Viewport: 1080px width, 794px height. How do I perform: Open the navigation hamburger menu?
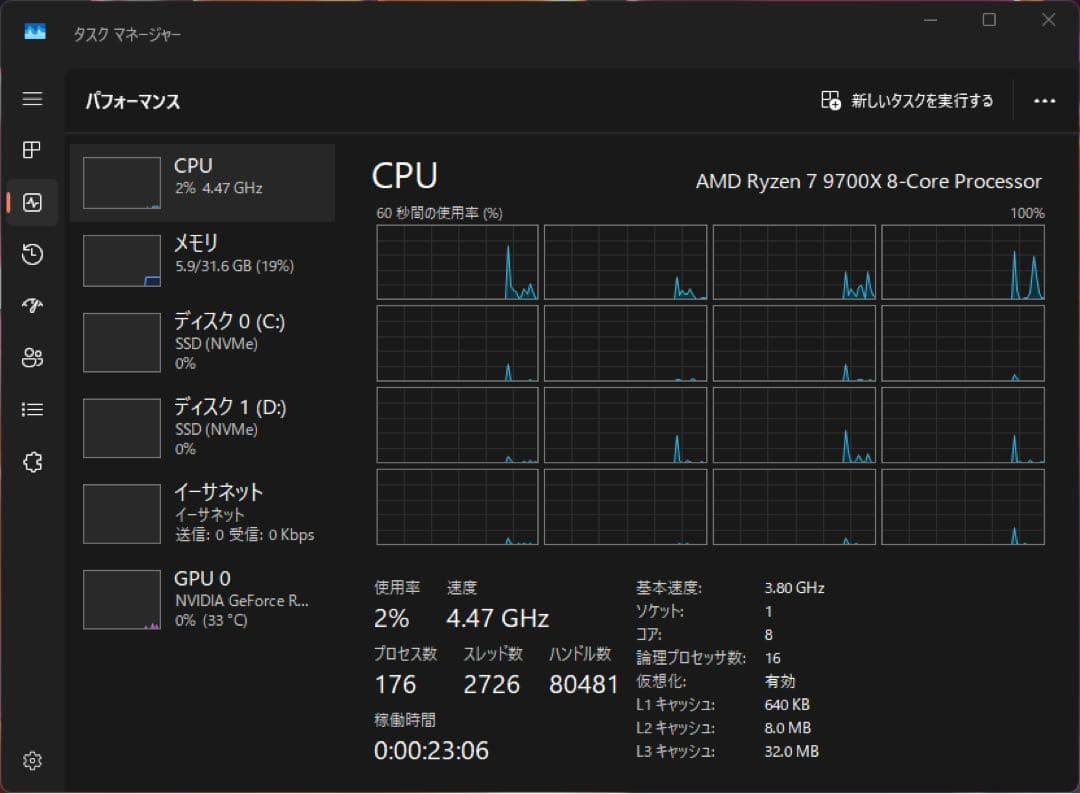pos(32,99)
